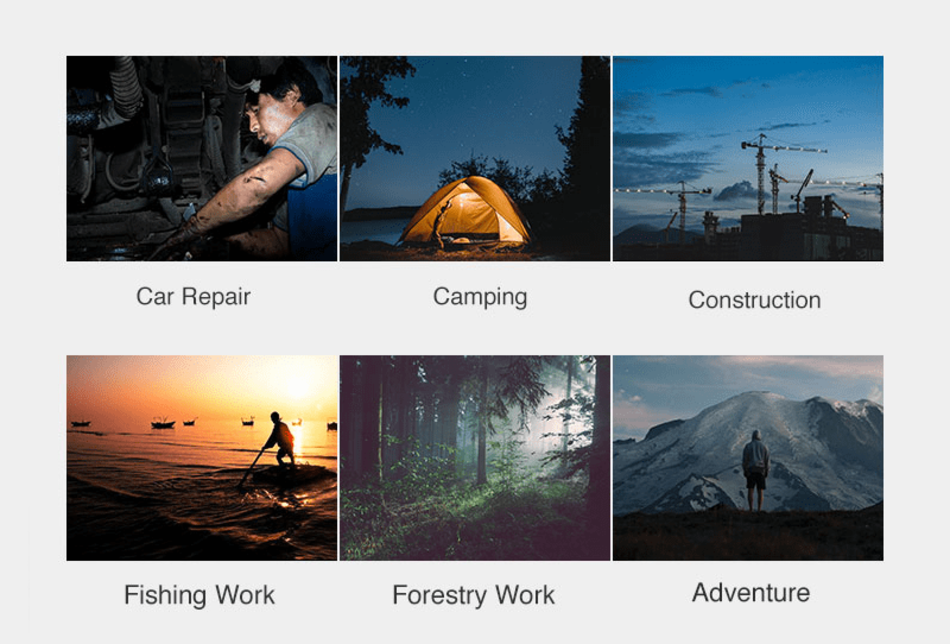Click the boats on the sunset horizon
Viewport: 950px width, 644px height.
200,421
